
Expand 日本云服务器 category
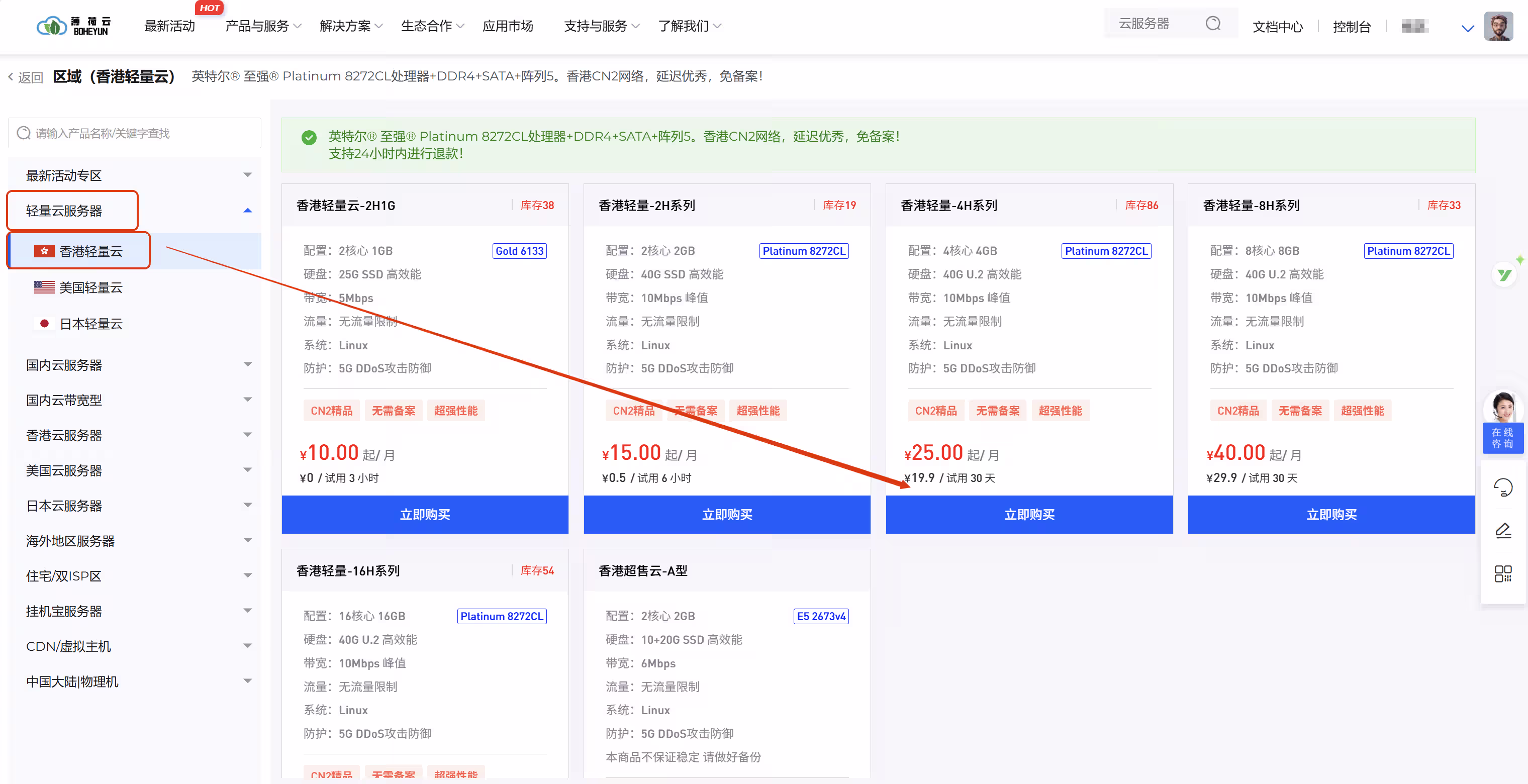pos(135,505)
